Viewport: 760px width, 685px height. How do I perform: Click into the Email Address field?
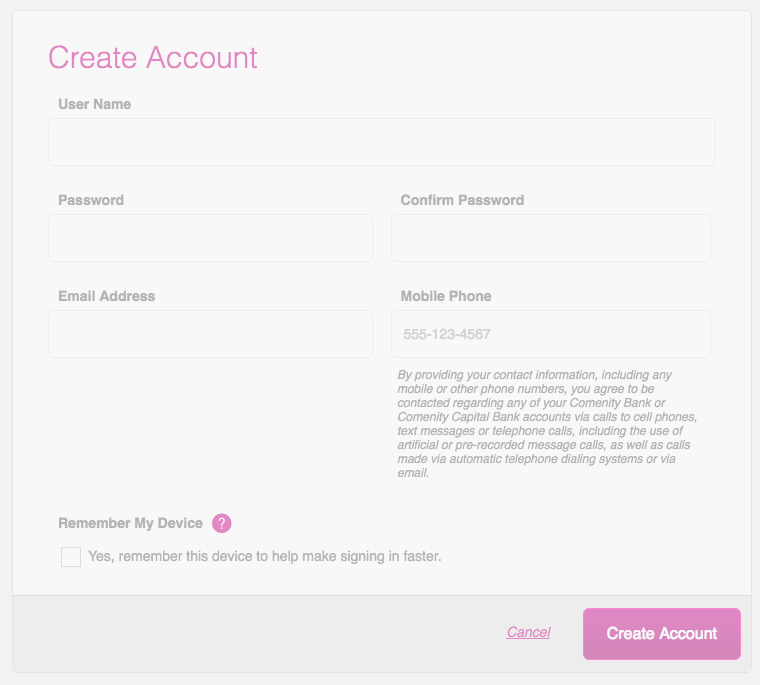click(210, 334)
